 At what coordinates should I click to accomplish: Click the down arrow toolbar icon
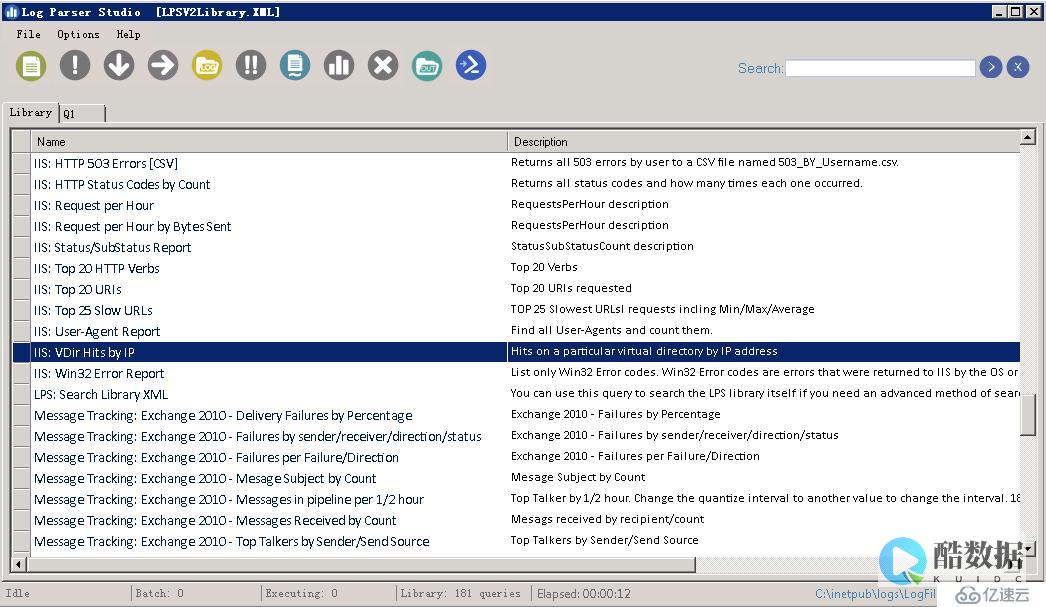[x=119, y=65]
